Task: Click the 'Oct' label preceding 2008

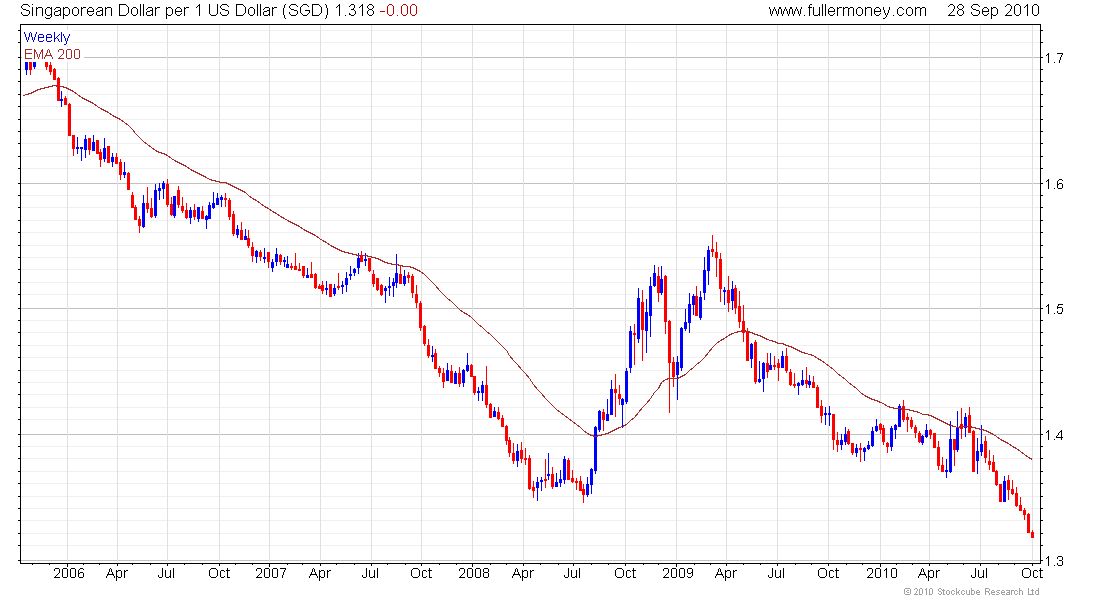Action: 421,573
